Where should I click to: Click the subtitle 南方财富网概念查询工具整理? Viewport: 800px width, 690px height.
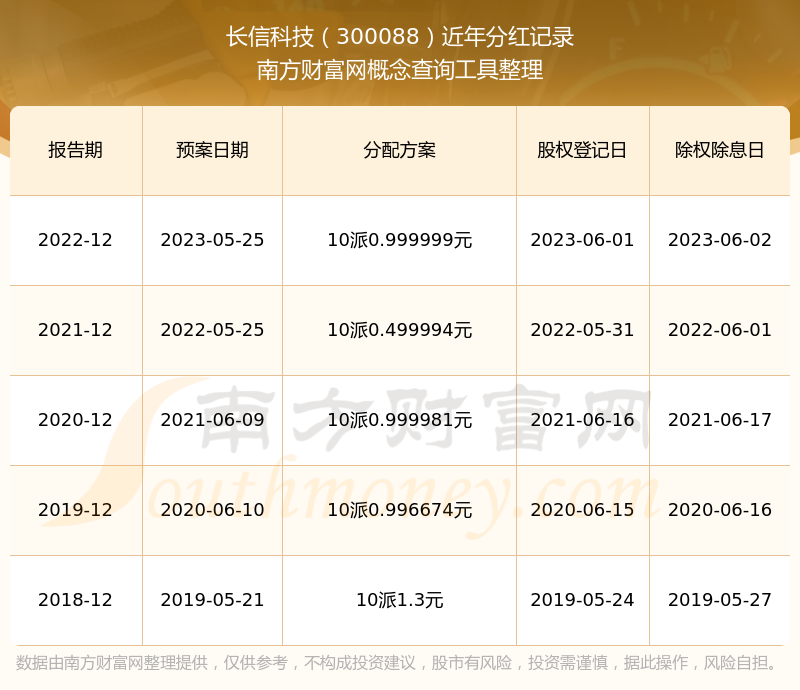click(x=400, y=70)
